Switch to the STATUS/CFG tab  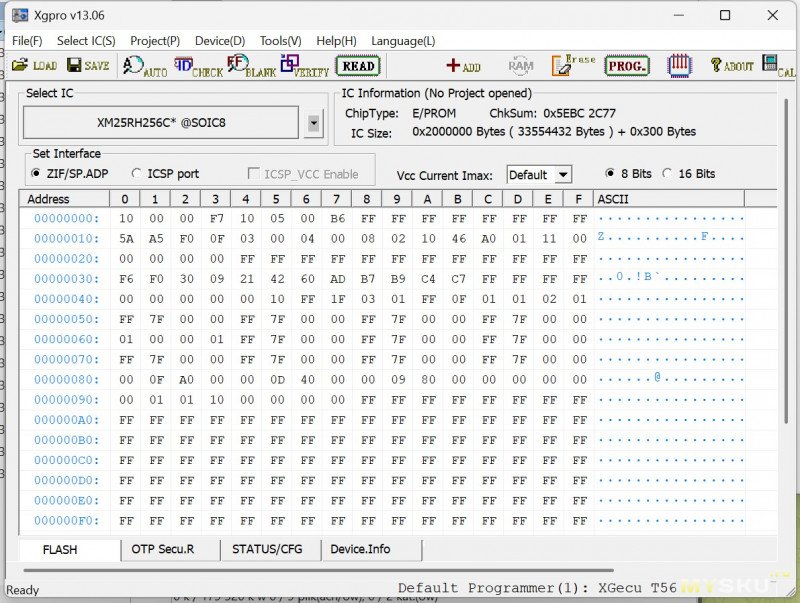point(267,549)
